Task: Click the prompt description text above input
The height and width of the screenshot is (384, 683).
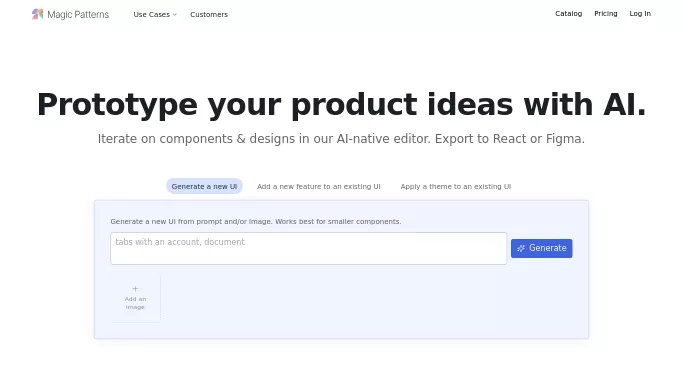Action: 256,221
